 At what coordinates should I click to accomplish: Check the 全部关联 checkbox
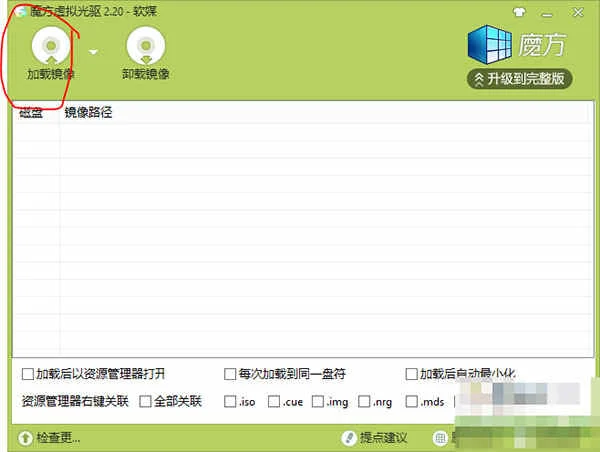pyautogui.click(x=145, y=401)
